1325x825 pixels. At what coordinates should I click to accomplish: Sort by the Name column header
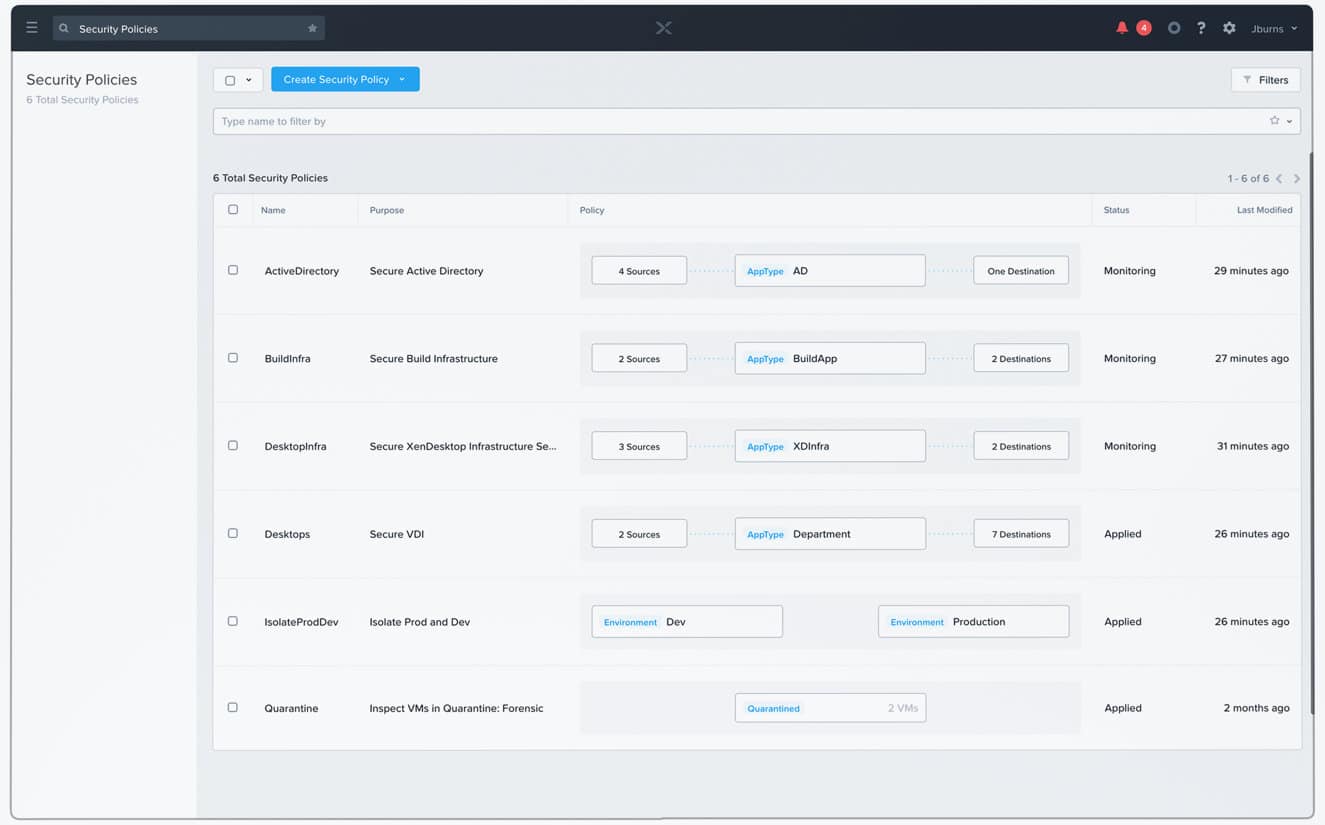tap(273, 210)
